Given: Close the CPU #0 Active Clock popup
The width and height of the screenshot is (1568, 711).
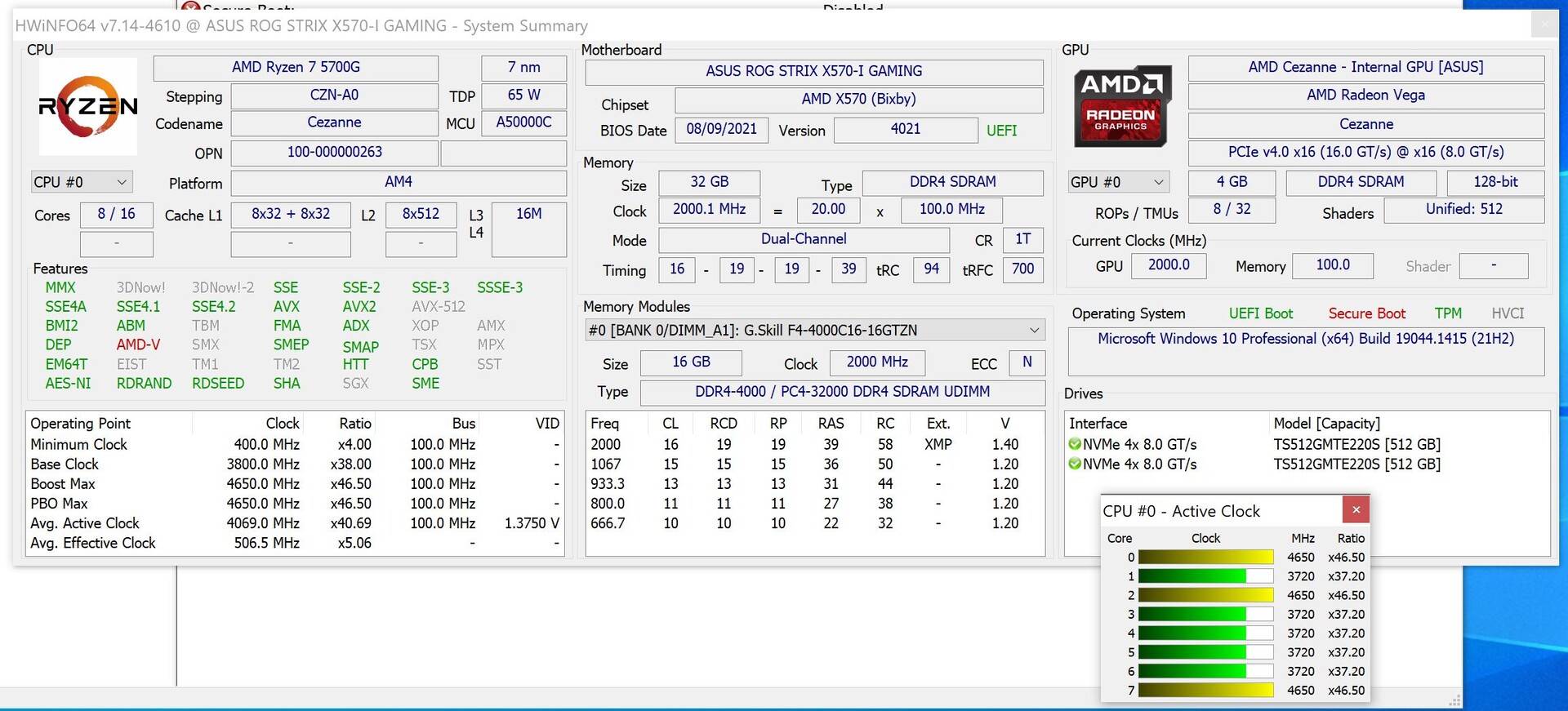Looking at the screenshot, I should click(x=1356, y=510).
